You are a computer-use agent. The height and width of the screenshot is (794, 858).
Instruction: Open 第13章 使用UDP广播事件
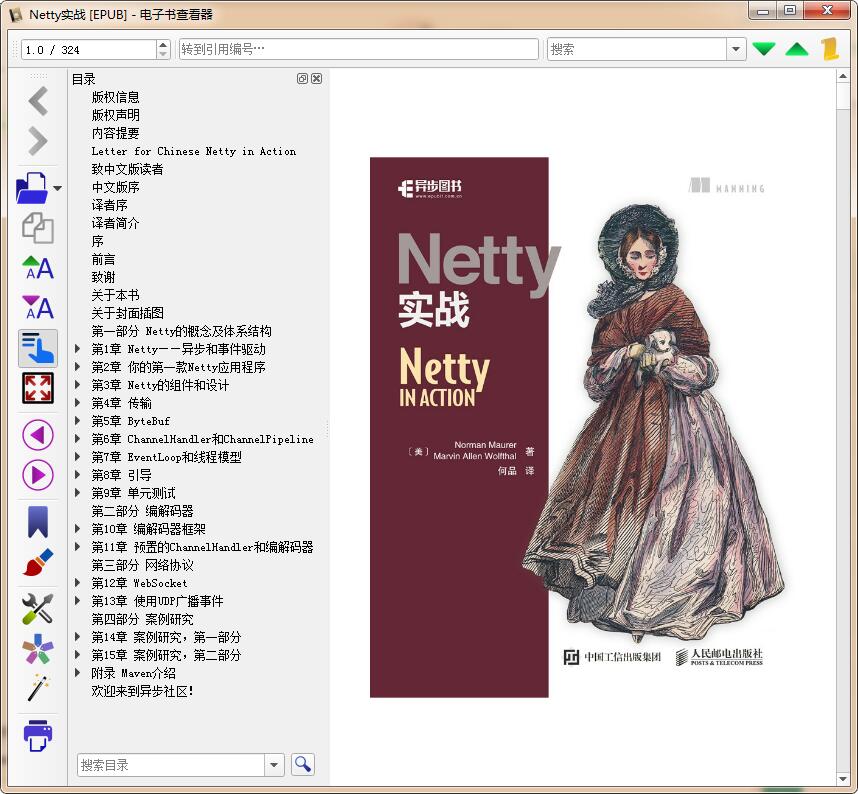(157, 601)
